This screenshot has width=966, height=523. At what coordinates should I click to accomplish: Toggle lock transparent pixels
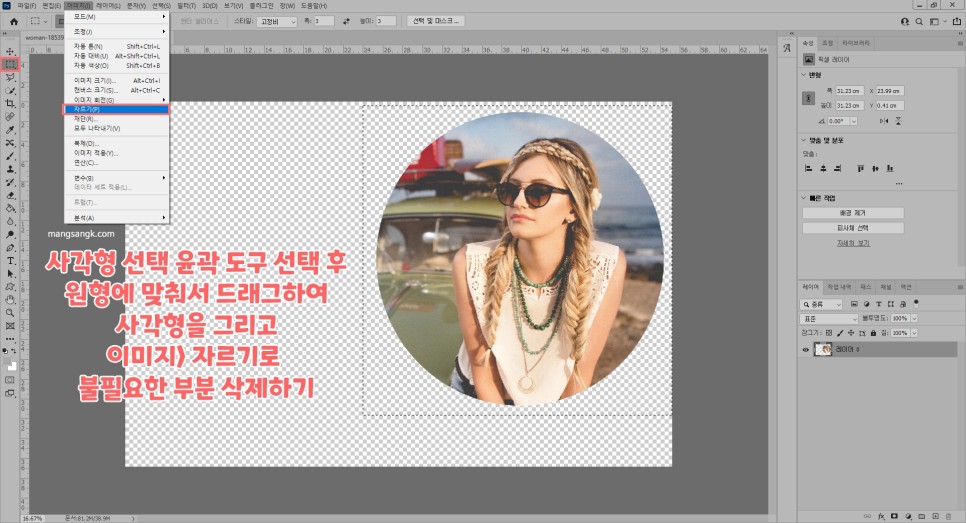(x=829, y=333)
